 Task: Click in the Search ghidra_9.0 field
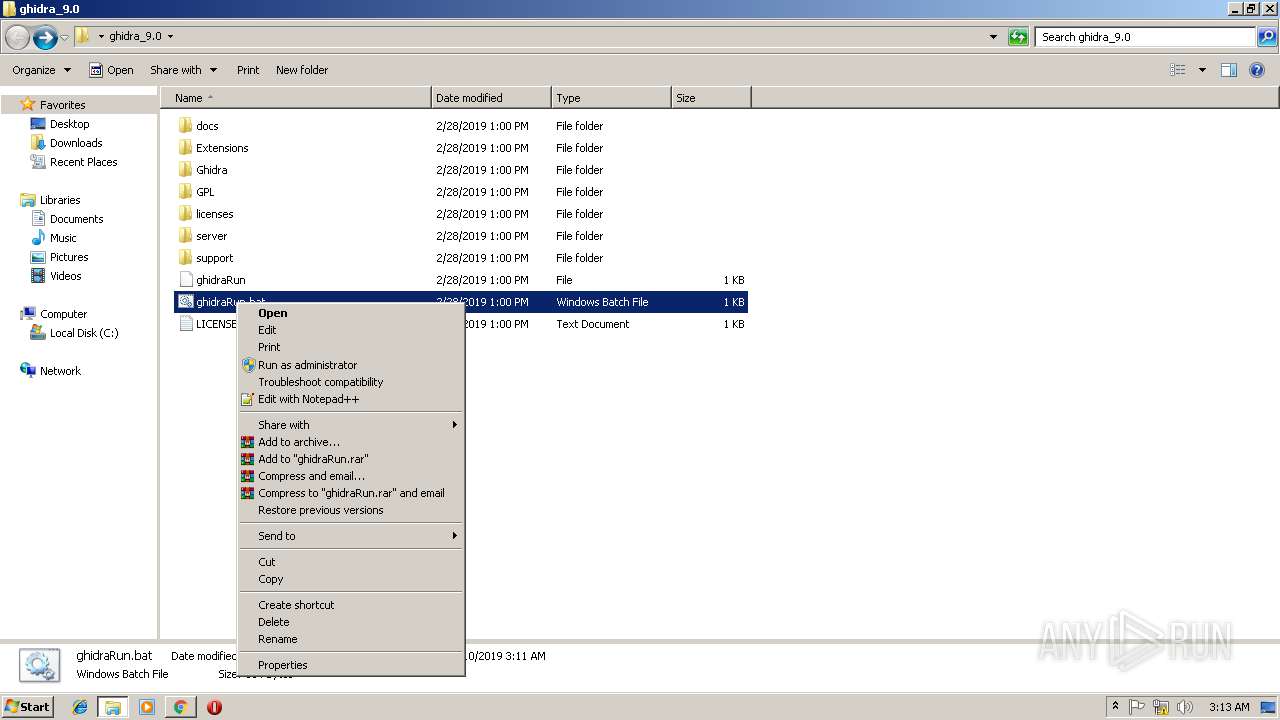[1145, 37]
